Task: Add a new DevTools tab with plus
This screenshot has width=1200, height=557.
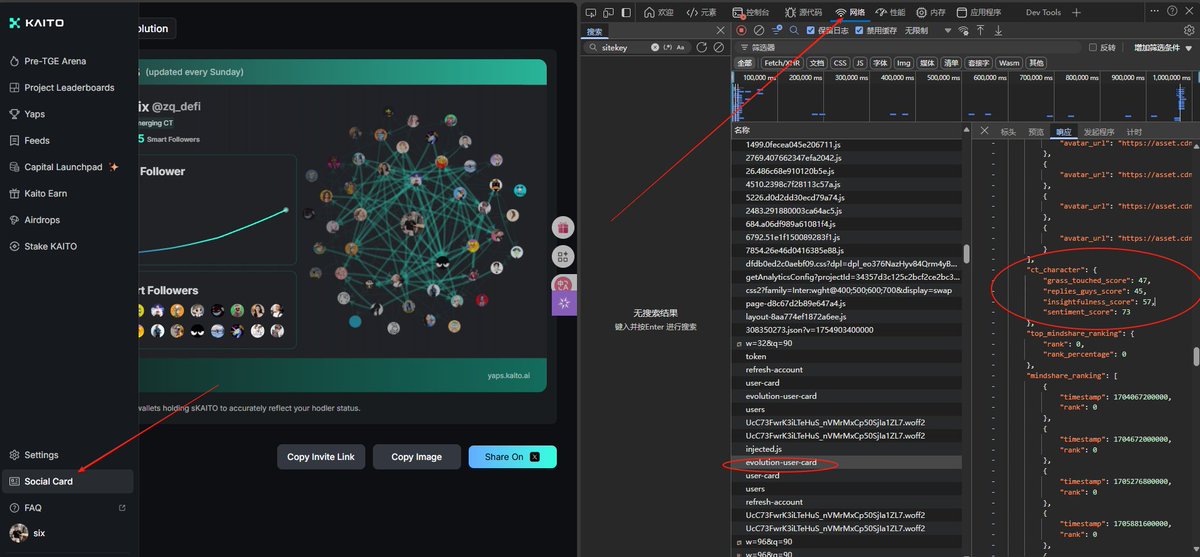Action: pyautogui.click(x=1077, y=12)
